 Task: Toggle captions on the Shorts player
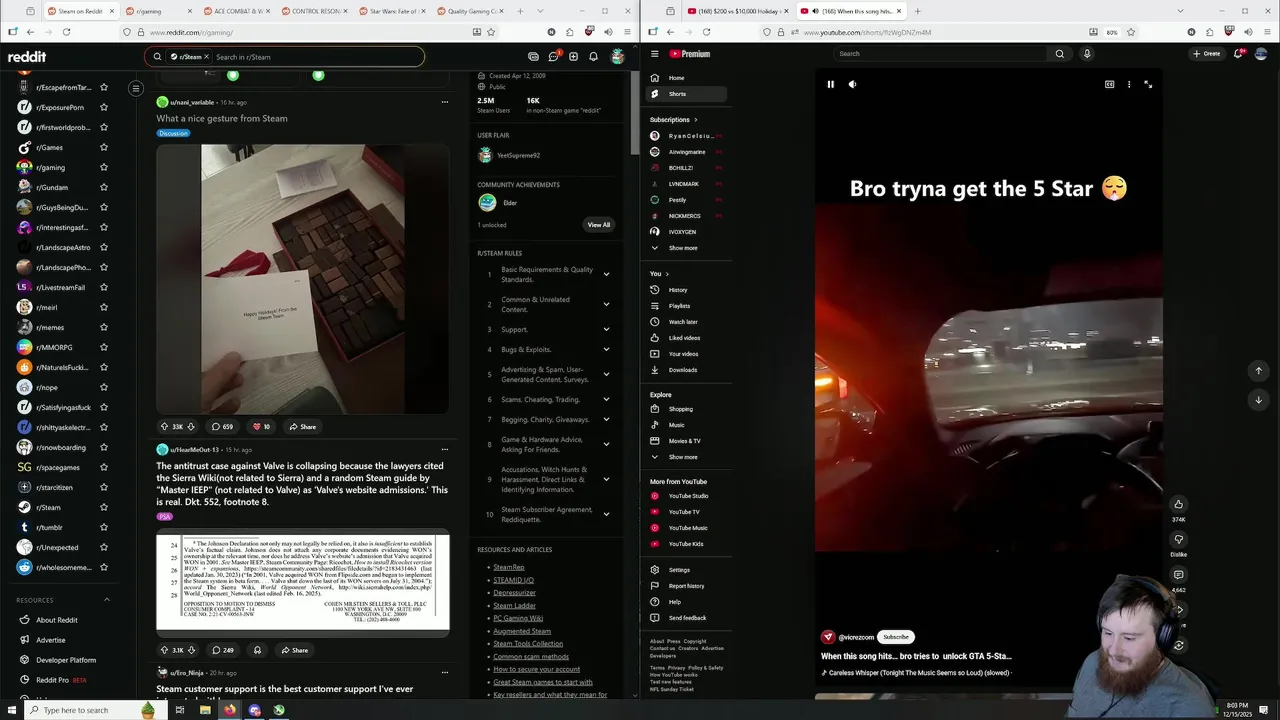[1109, 84]
